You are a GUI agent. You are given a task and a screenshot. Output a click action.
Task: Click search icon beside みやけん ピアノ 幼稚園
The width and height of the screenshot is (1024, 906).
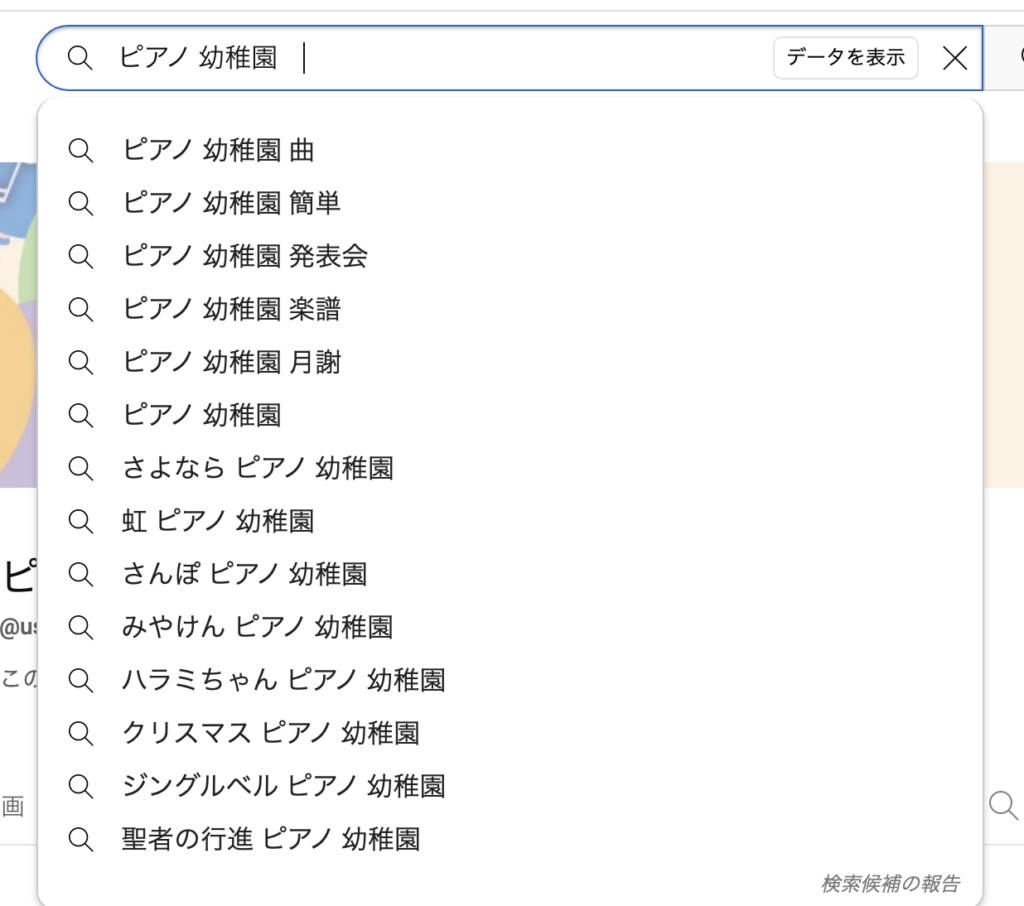click(80, 627)
